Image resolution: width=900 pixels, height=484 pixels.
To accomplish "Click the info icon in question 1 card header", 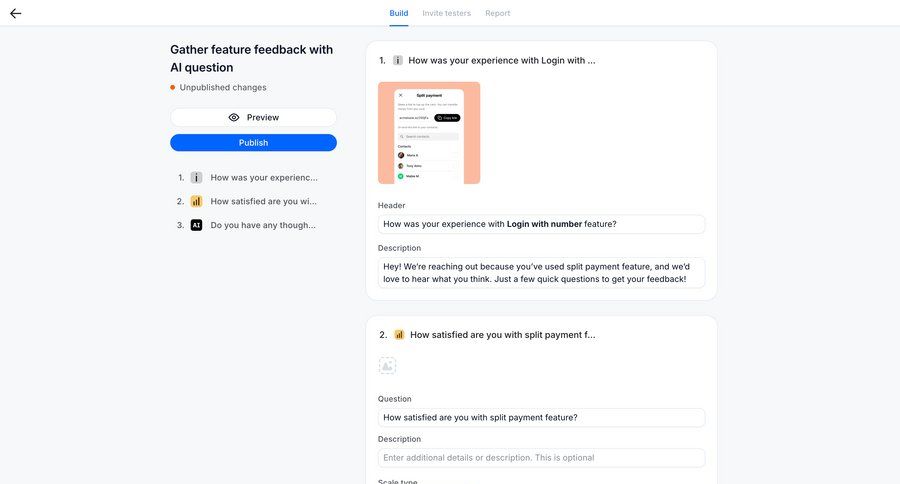I will coord(397,60).
